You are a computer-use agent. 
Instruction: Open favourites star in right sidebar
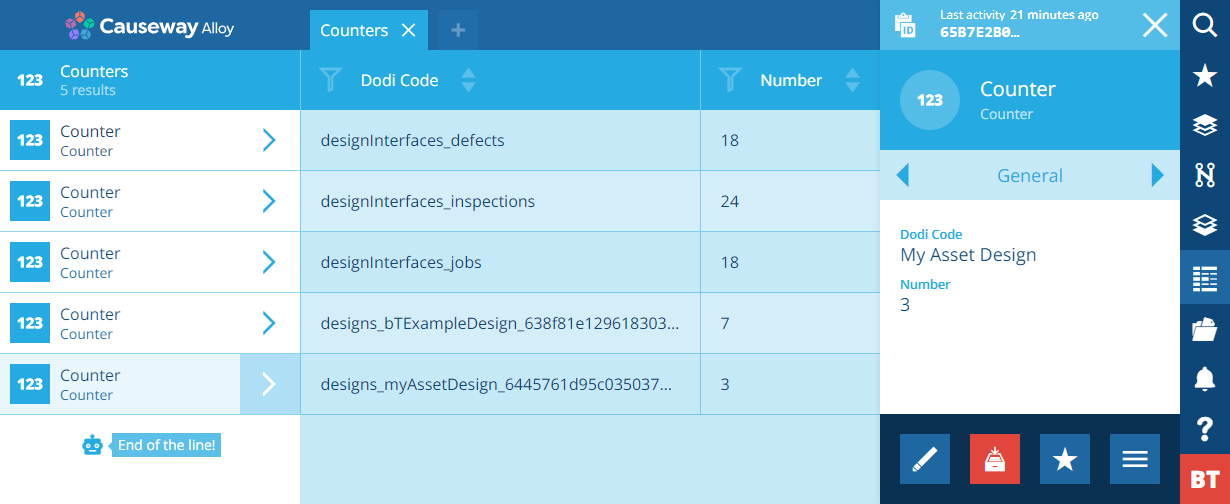[1205, 76]
